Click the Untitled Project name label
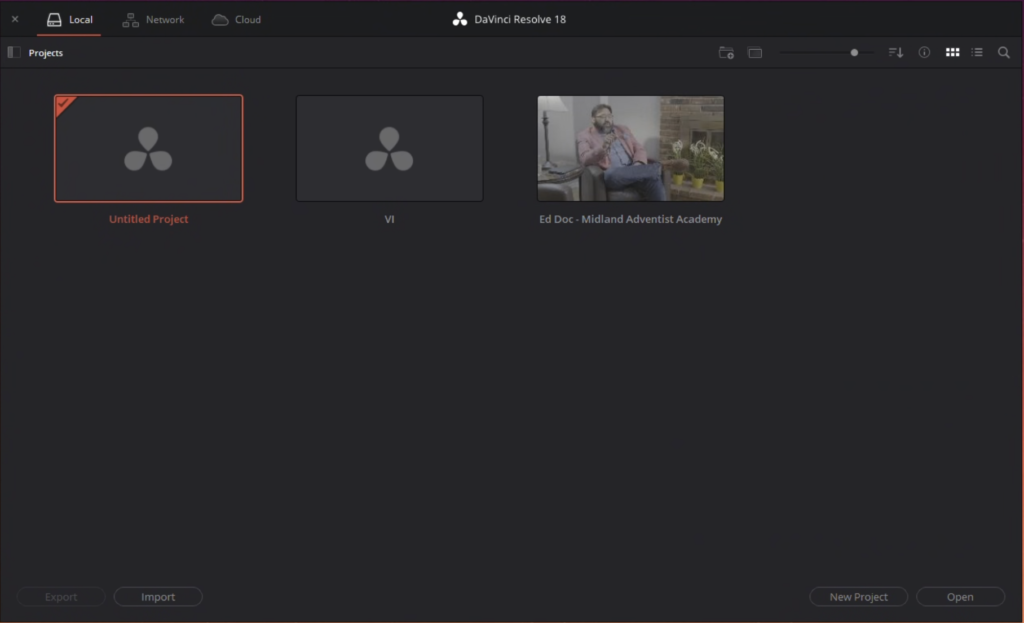Screen dimensions: 1024x623 pos(148,219)
